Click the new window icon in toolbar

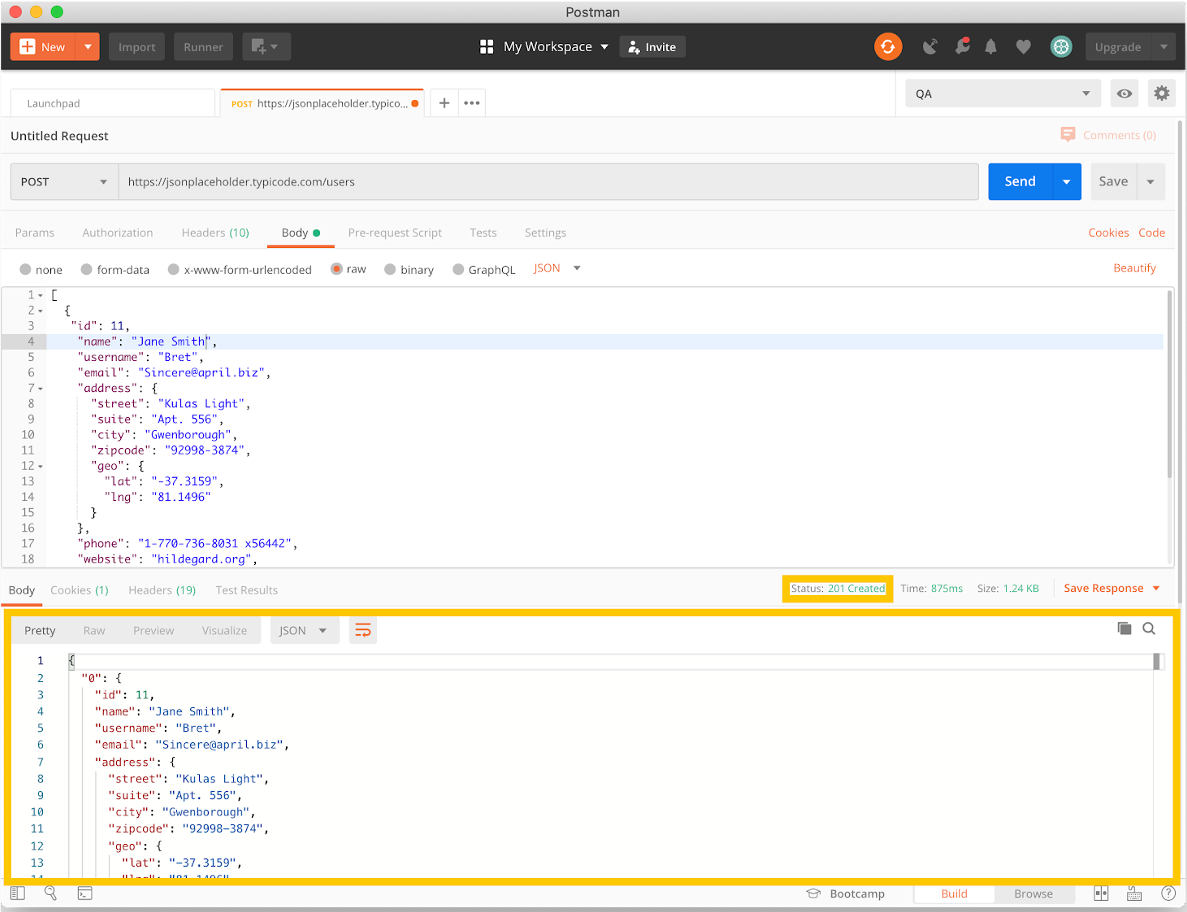[266, 47]
